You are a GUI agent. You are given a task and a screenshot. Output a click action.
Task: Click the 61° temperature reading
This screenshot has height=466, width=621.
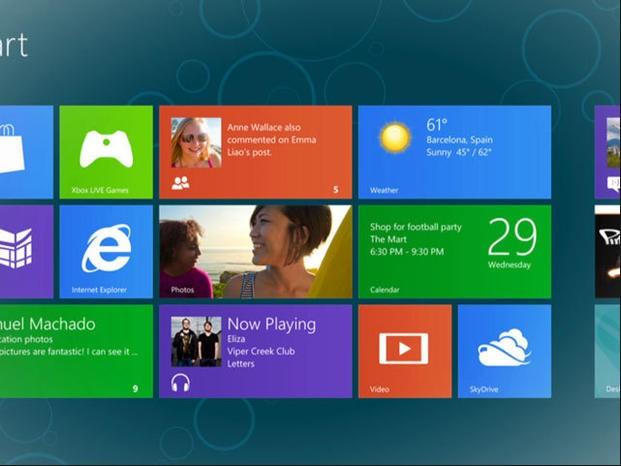[437, 125]
